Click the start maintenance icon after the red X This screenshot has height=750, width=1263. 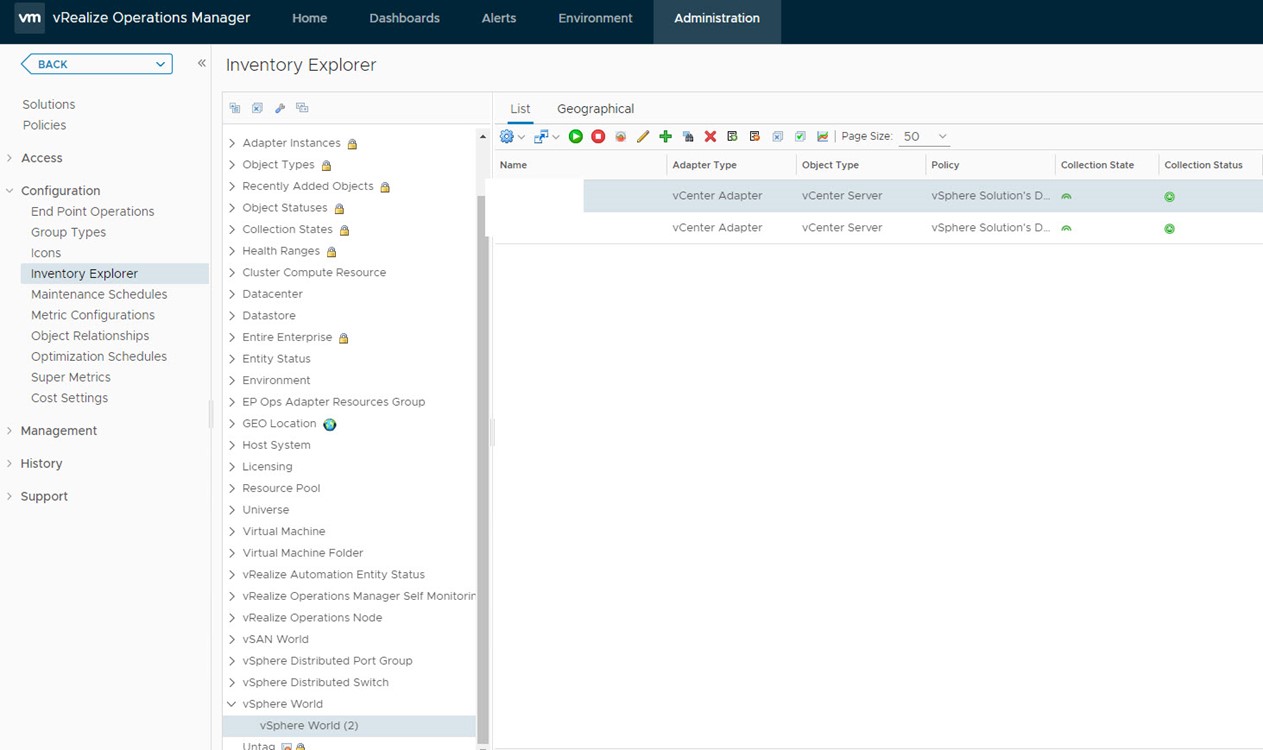[732, 137]
